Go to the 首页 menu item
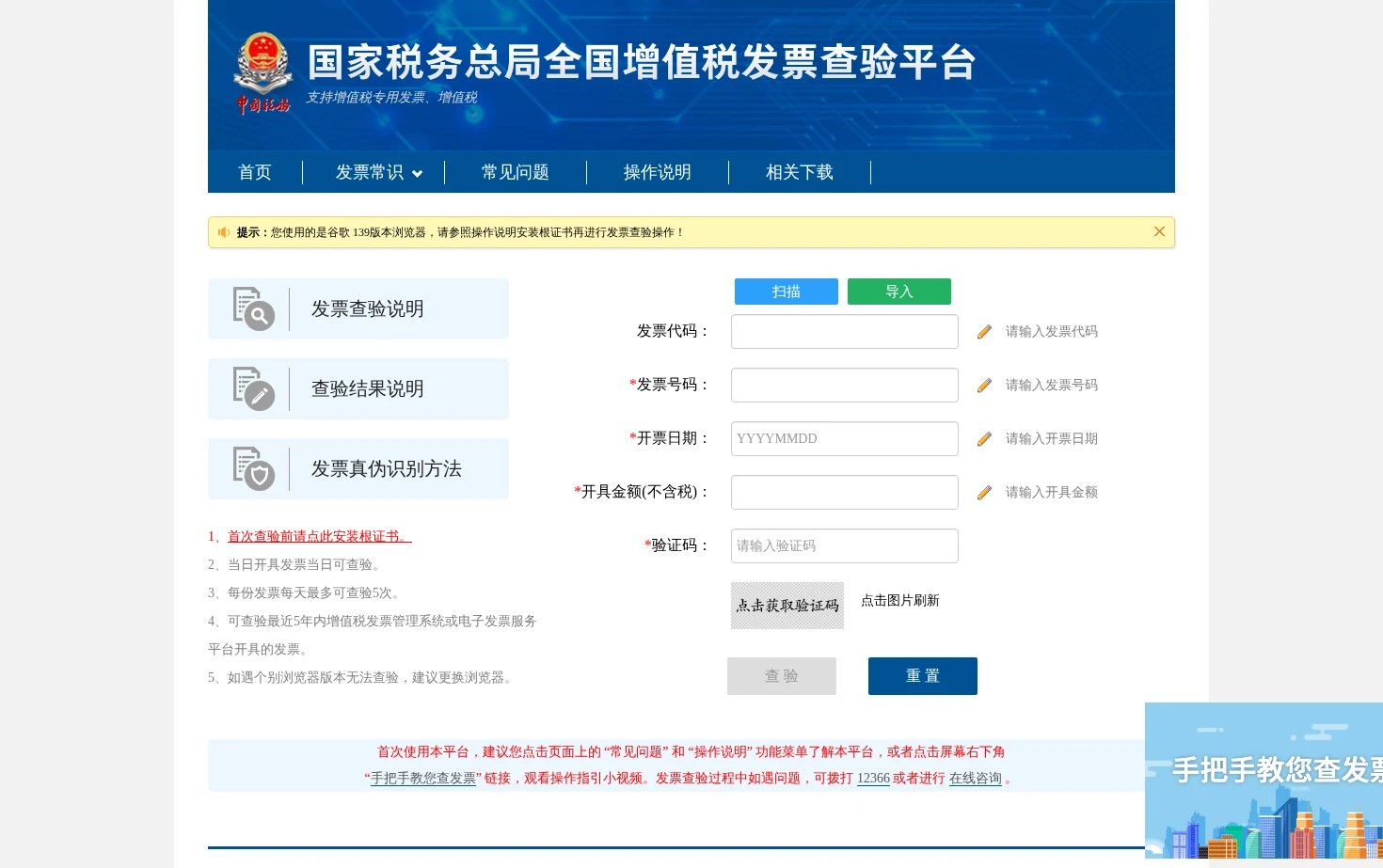Screen dimensions: 1383x868 (255, 172)
